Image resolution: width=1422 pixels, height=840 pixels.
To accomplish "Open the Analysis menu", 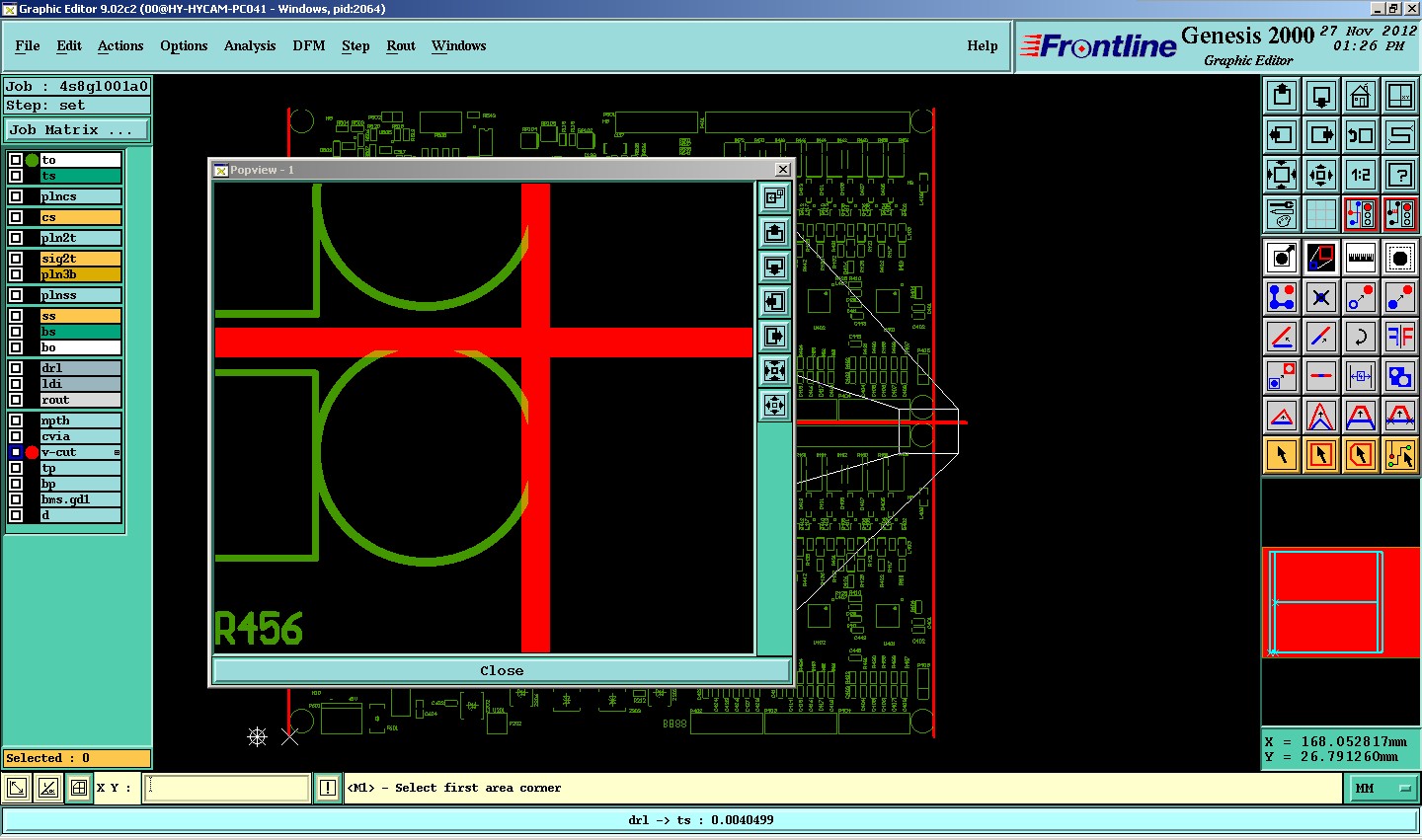I will click(250, 45).
